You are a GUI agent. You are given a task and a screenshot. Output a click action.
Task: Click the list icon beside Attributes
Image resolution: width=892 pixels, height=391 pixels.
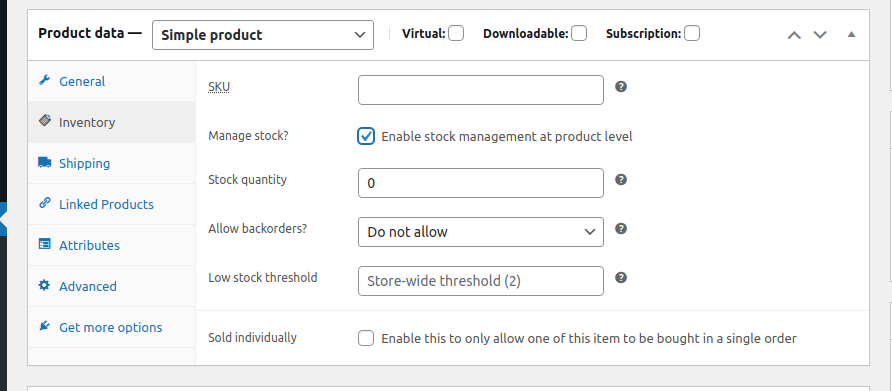44,244
